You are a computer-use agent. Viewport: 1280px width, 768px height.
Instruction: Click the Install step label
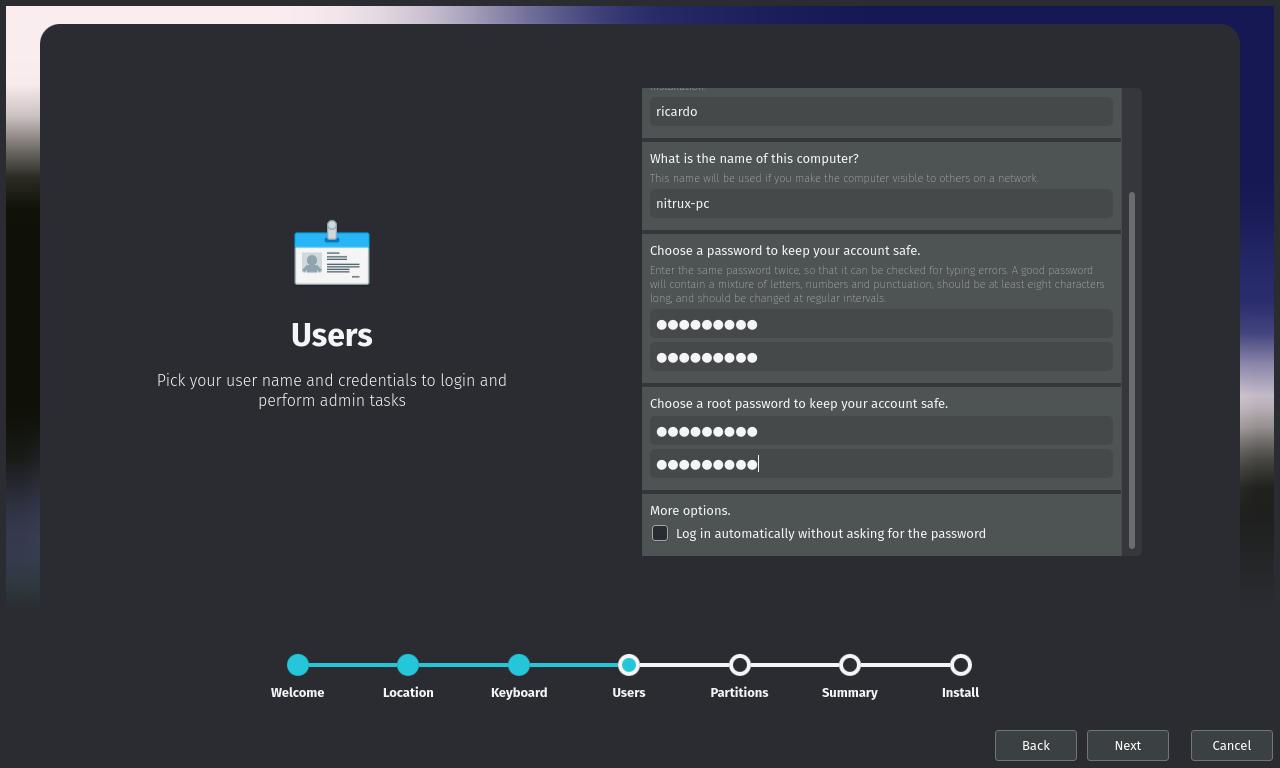[960, 692]
